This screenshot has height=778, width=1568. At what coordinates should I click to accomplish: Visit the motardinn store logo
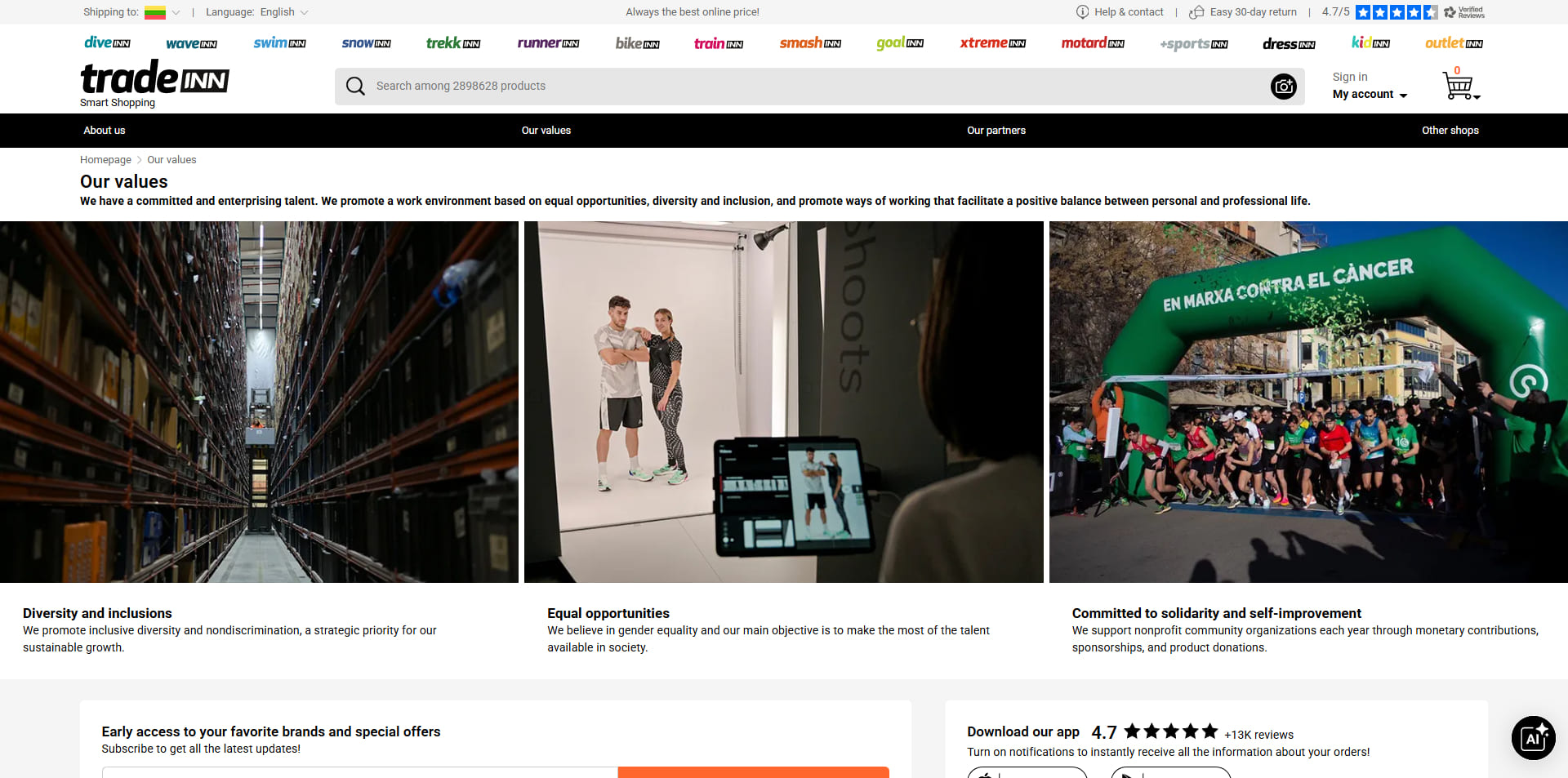1093,42
